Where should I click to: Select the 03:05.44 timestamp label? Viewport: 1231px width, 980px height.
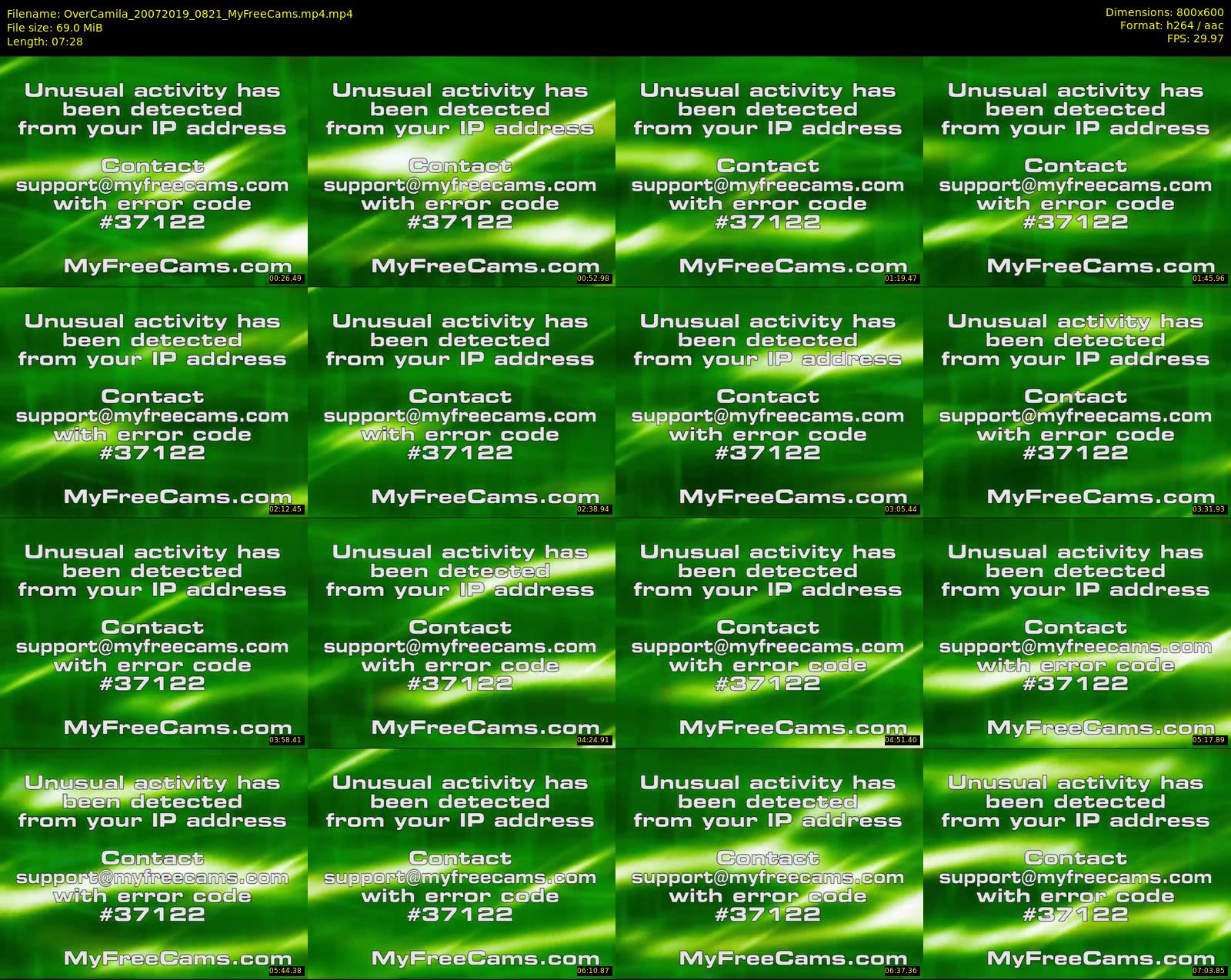coord(902,509)
